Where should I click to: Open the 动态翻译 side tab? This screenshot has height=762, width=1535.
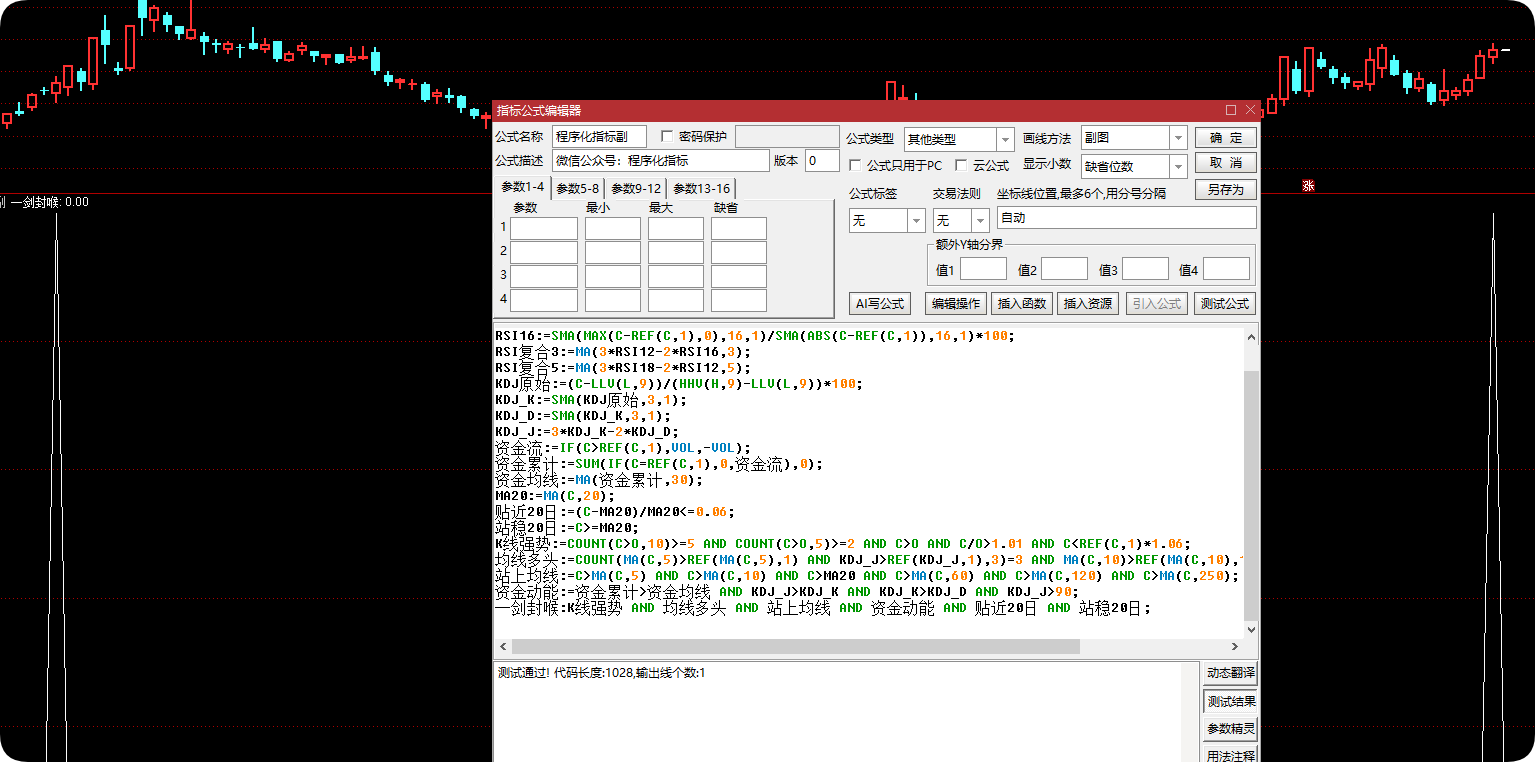click(x=1230, y=673)
